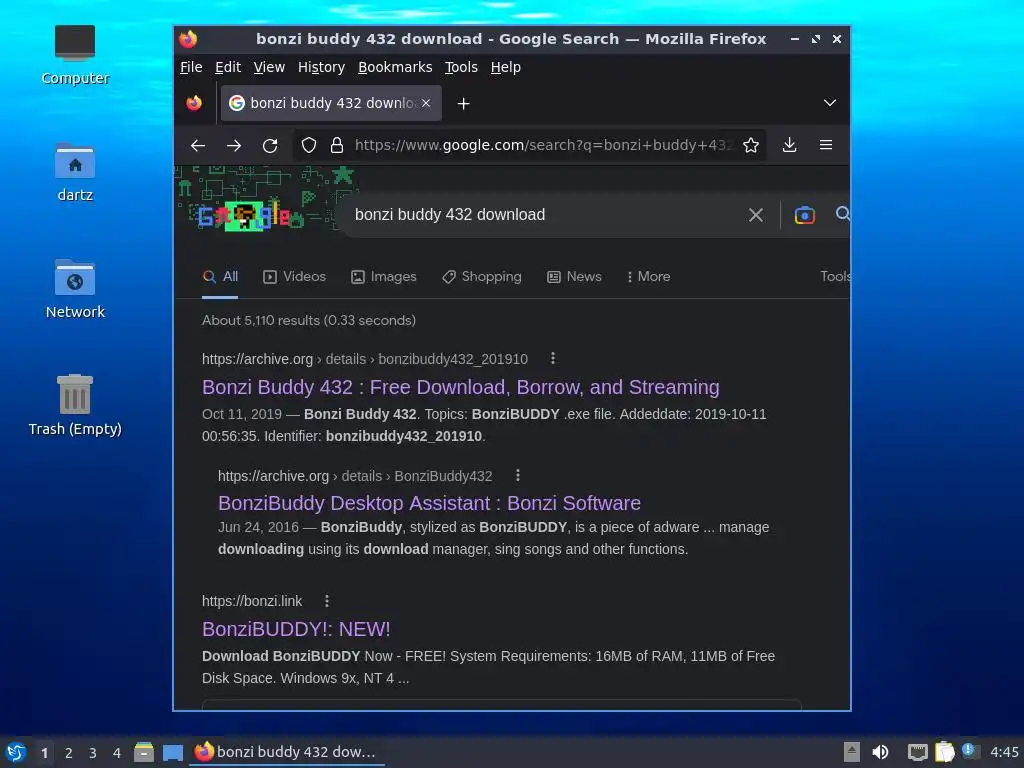Show desktop via taskbar icon
This screenshot has width=1024, height=768.
tap(172, 752)
